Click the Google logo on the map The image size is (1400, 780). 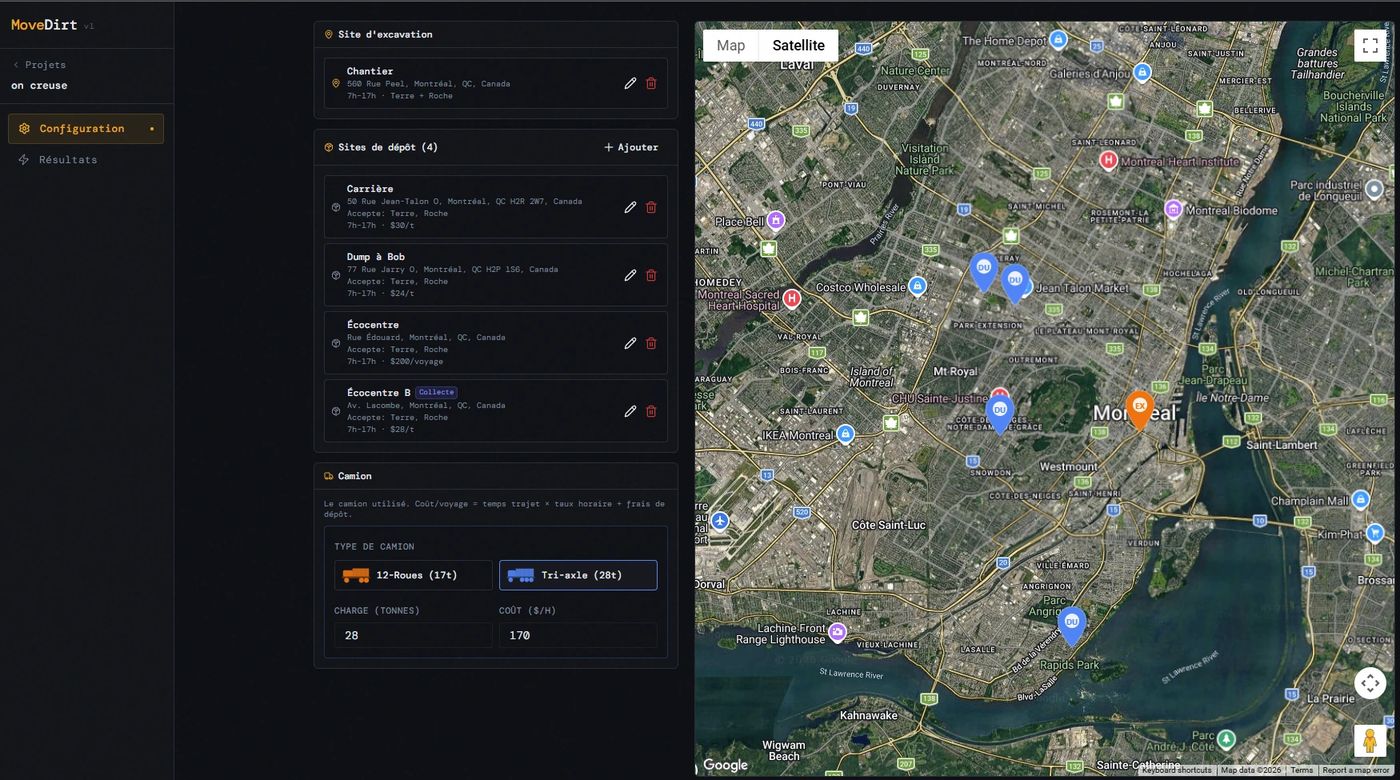pyautogui.click(x=725, y=765)
